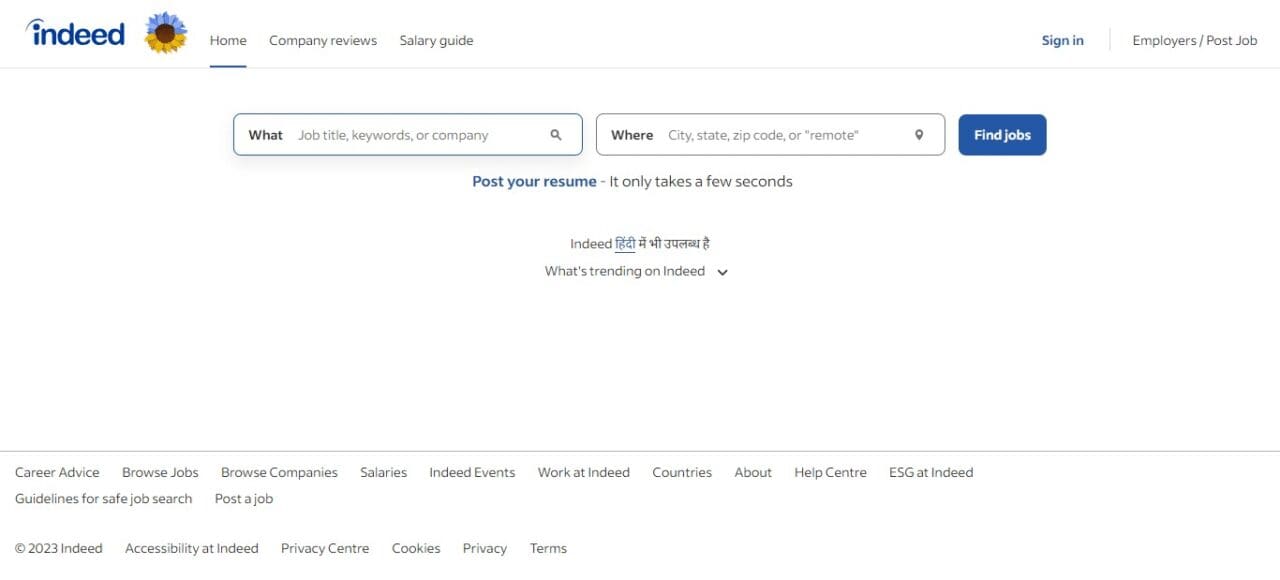Switch to Hindi via the हिंदी link
Image resolution: width=1280 pixels, height=580 pixels.
tap(625, 244)
